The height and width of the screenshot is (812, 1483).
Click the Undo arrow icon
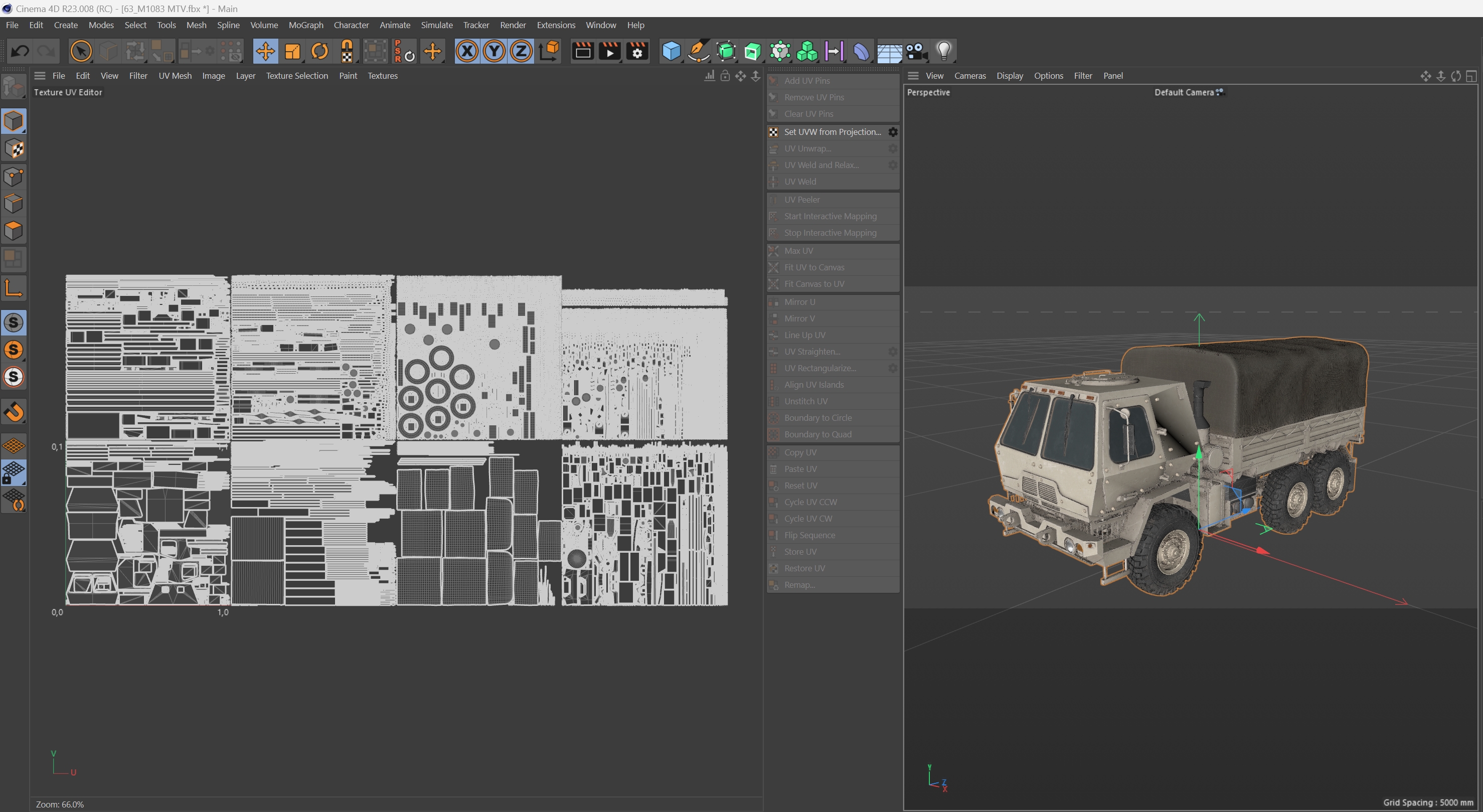click(20, 51)
